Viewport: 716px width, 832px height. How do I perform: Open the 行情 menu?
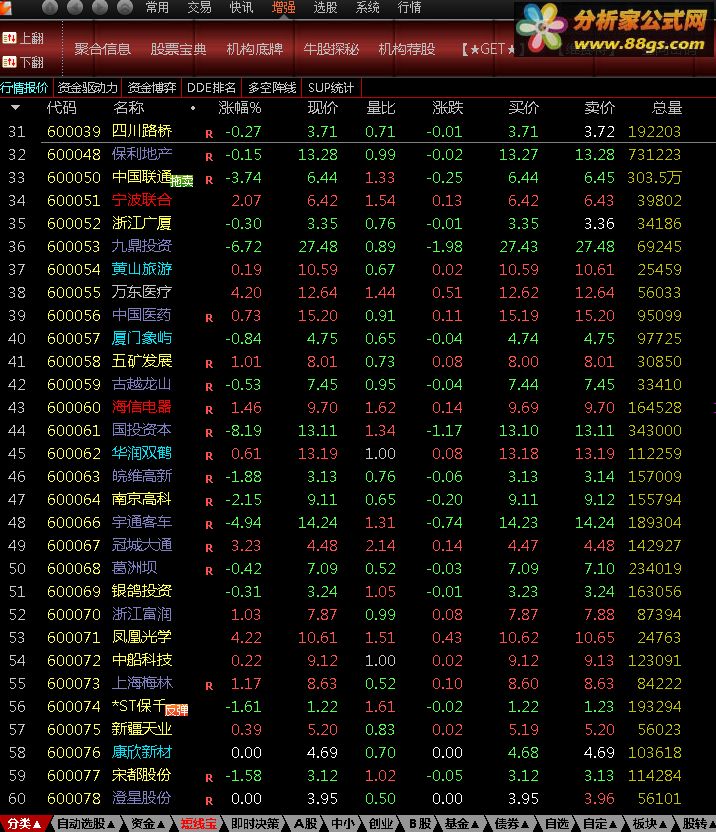click(409, 7)
